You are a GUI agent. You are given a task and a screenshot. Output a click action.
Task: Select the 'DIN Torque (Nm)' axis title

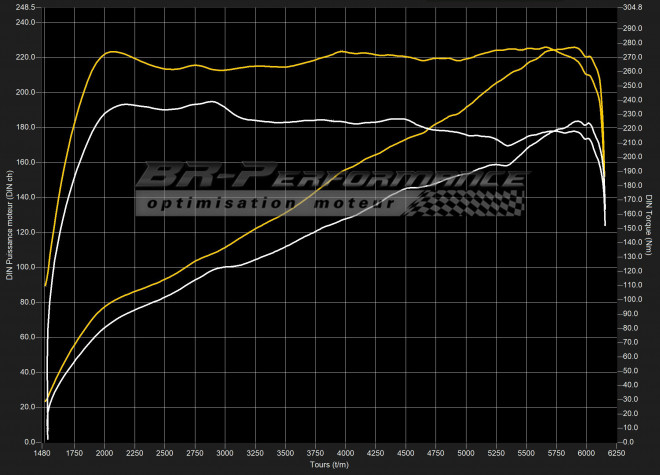pos(648,225)
